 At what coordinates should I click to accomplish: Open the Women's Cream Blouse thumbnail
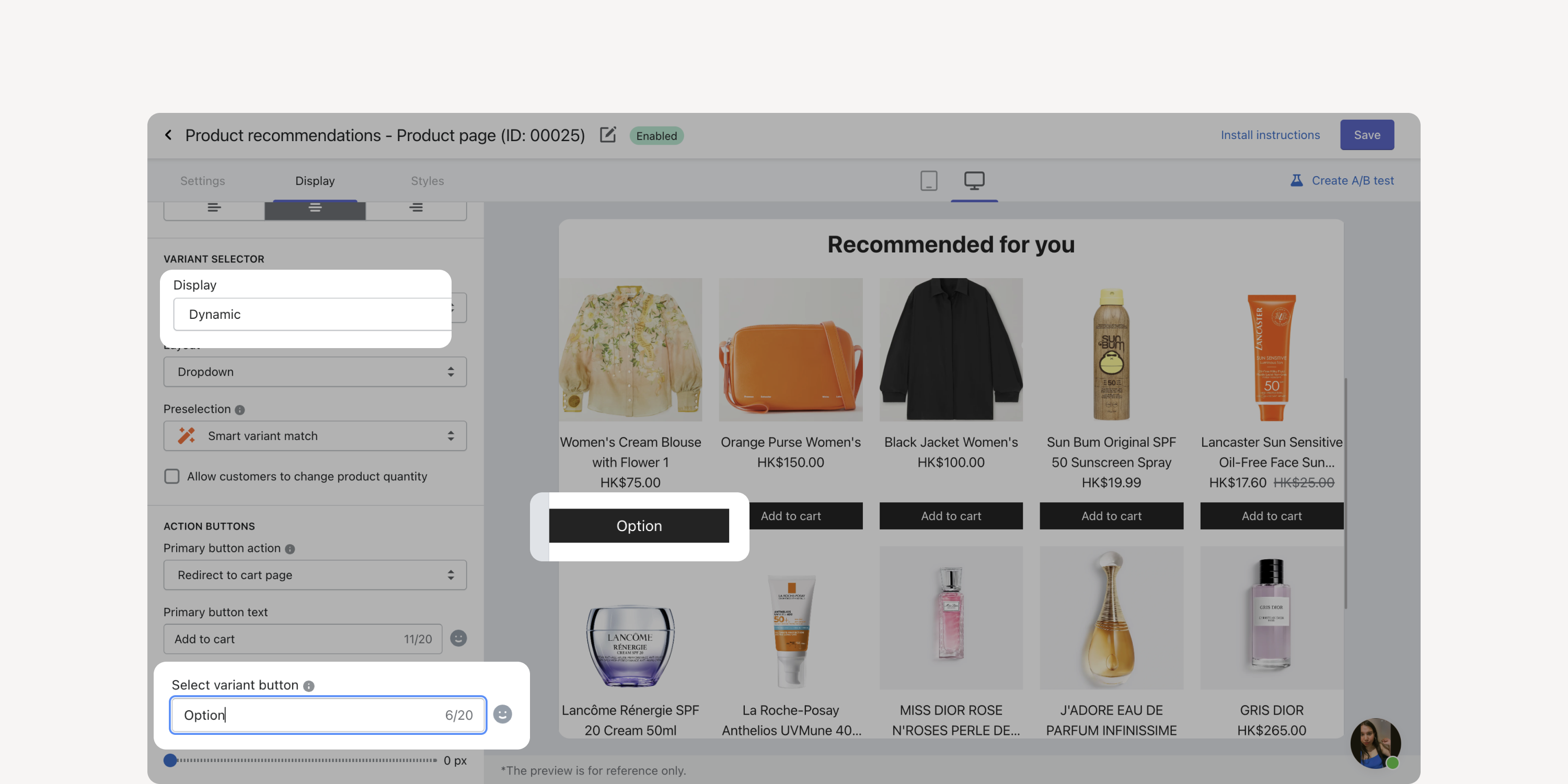(630, 349)
